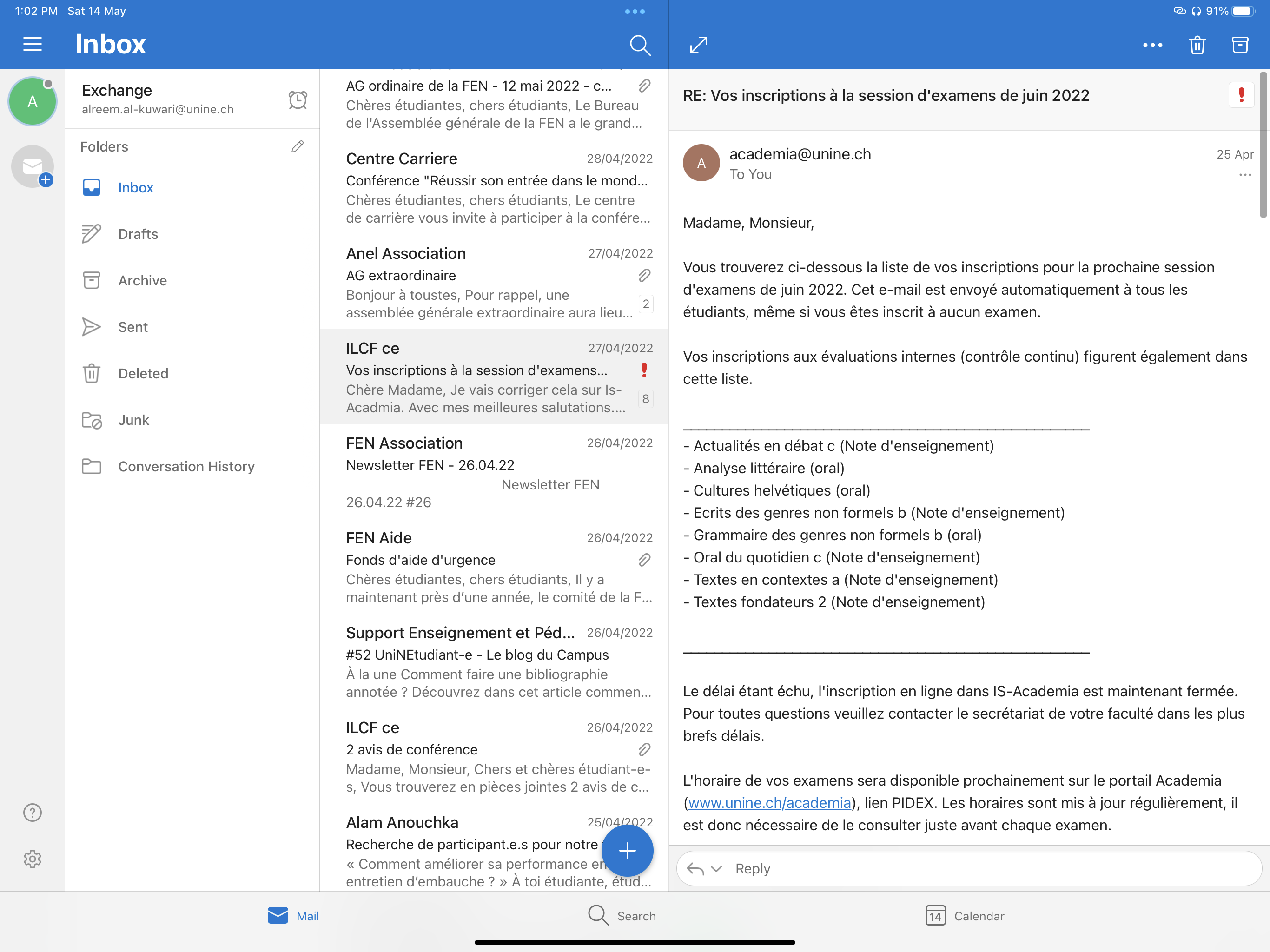The height and width of the screenshot is (952, 1270).
Task: Expand the sender details ellipsis under 25 Apr
Action: point(1245,175)
